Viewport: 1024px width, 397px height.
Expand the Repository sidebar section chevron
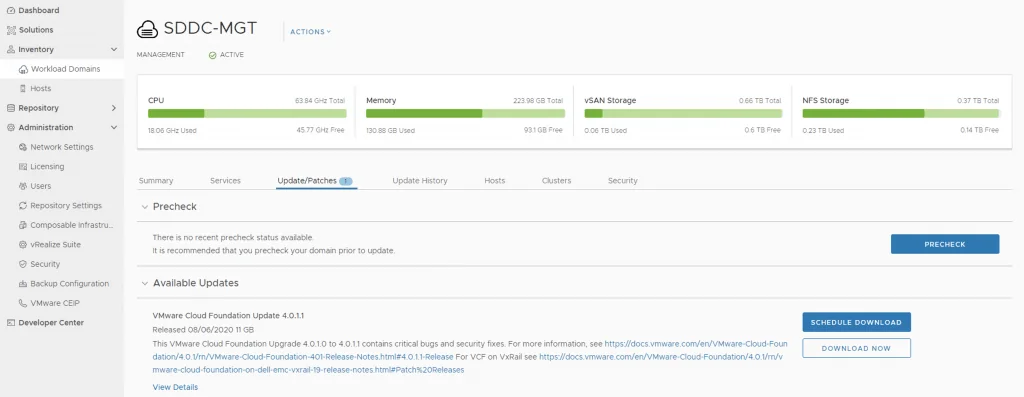point(114,108)
